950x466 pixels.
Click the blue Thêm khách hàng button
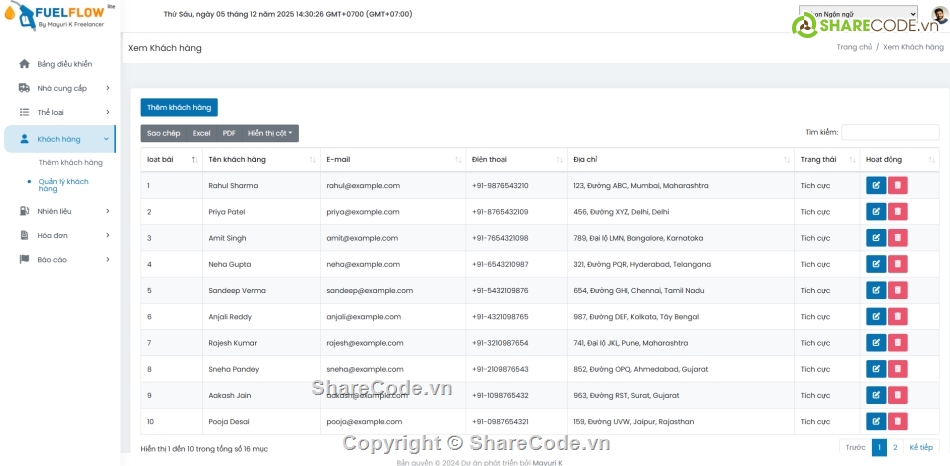point(179,107)
